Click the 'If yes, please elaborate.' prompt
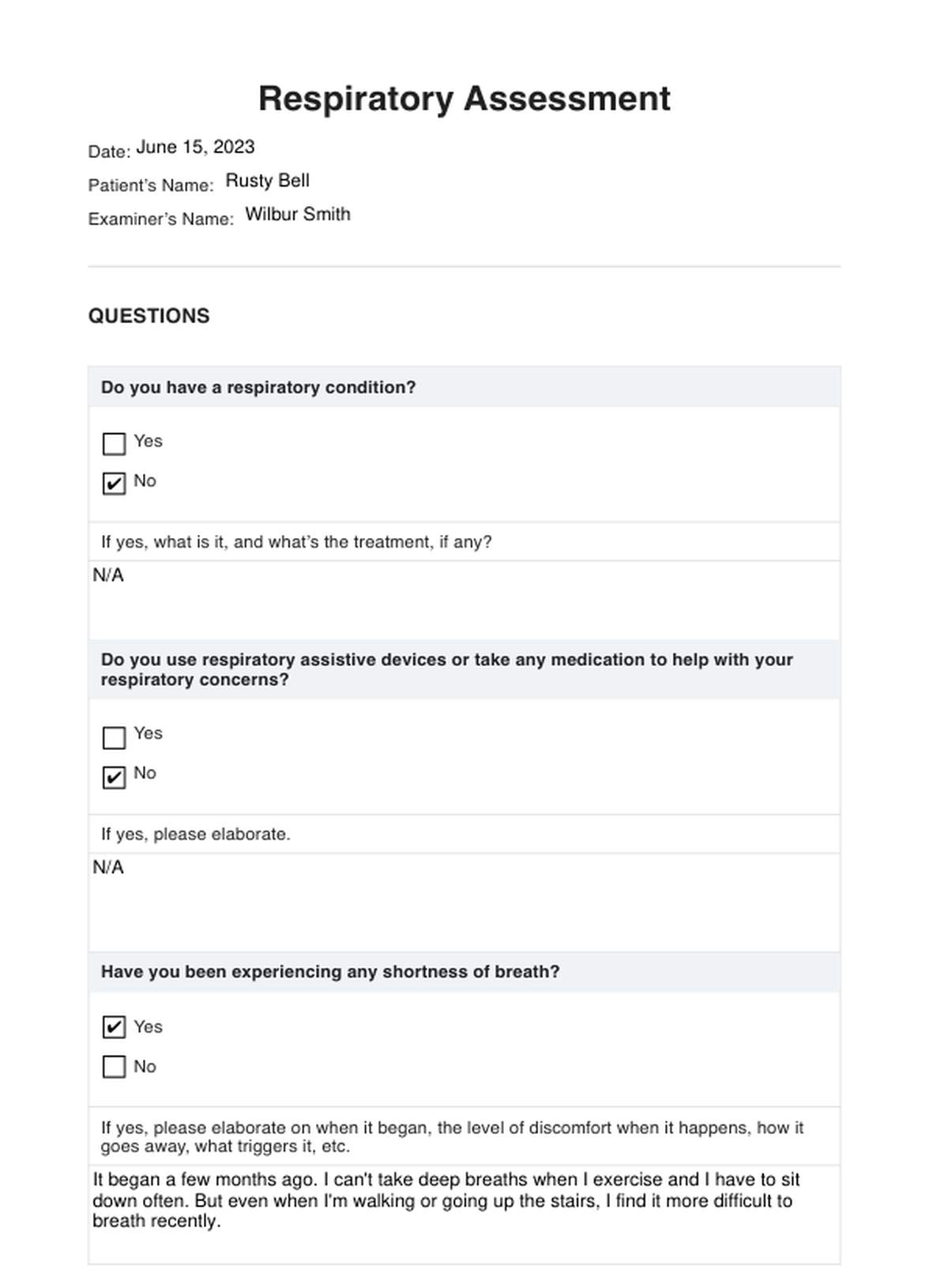The image size is (929, 1288). [195, 834]
